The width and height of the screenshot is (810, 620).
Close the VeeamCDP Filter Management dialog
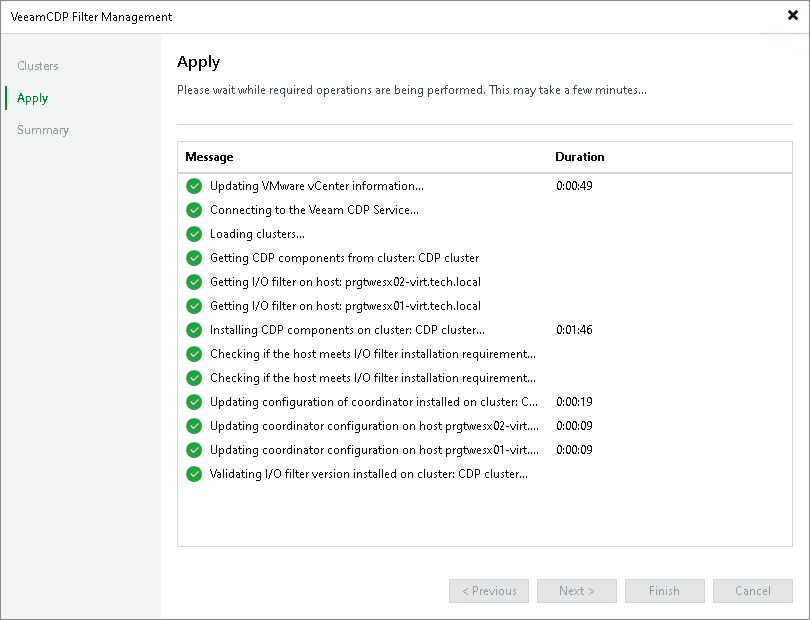click(x=793, y=16)
